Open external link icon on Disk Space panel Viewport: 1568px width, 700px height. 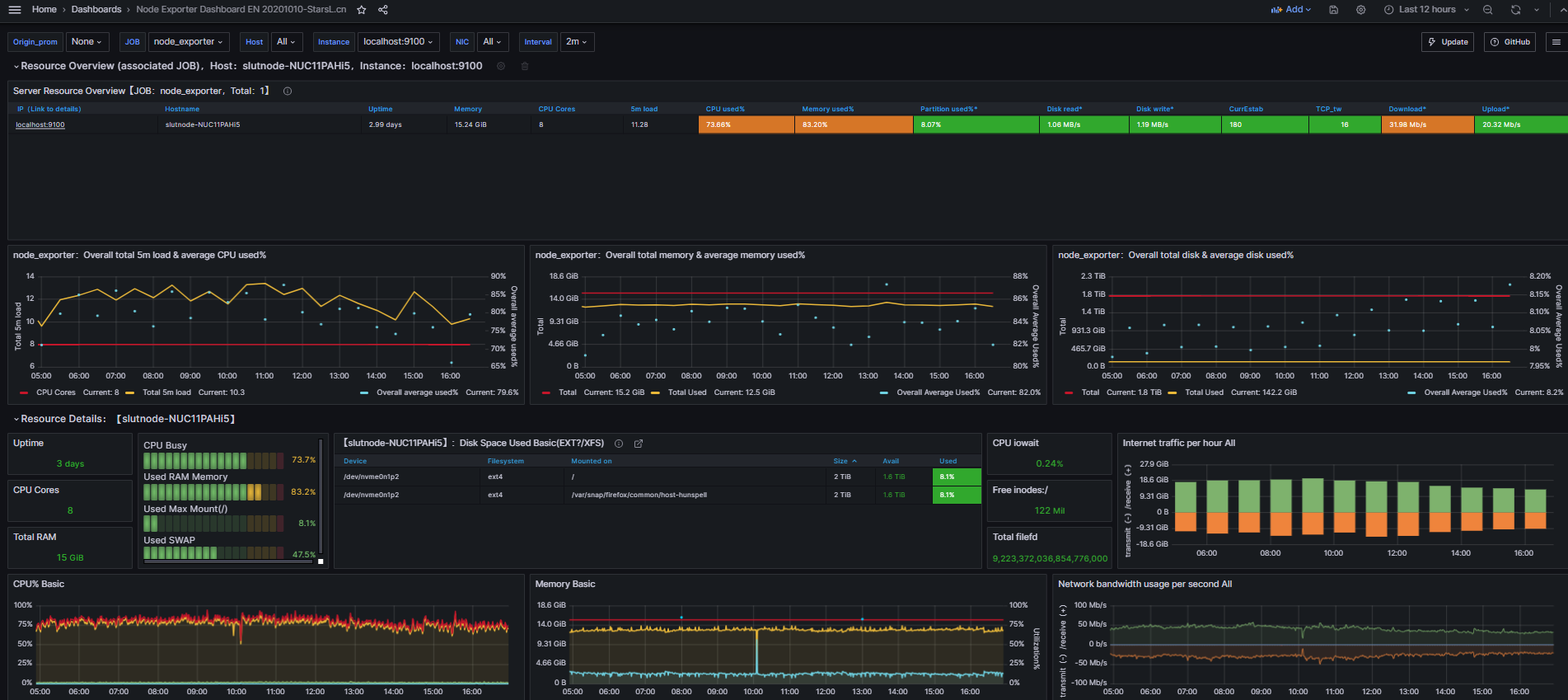click(x=638, y=444)
